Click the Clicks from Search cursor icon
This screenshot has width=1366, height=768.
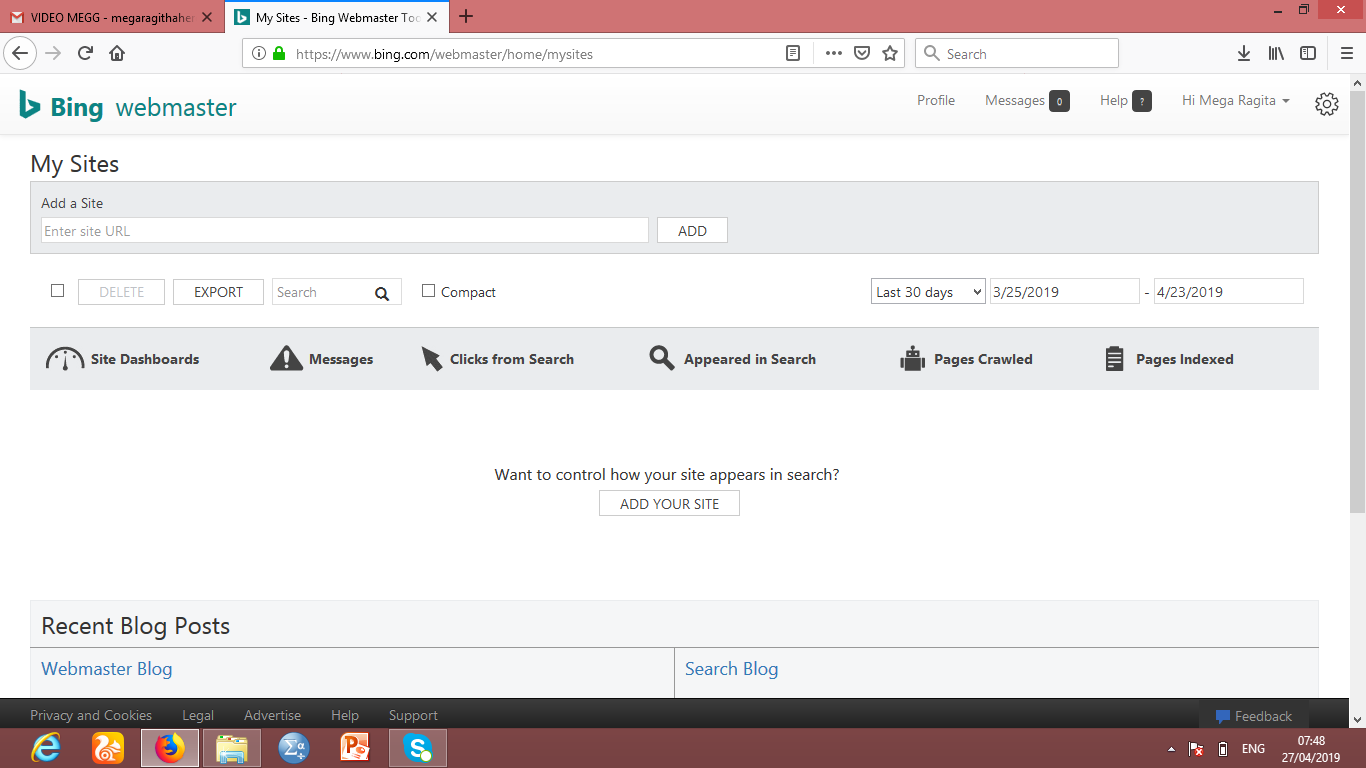point(431,359)
